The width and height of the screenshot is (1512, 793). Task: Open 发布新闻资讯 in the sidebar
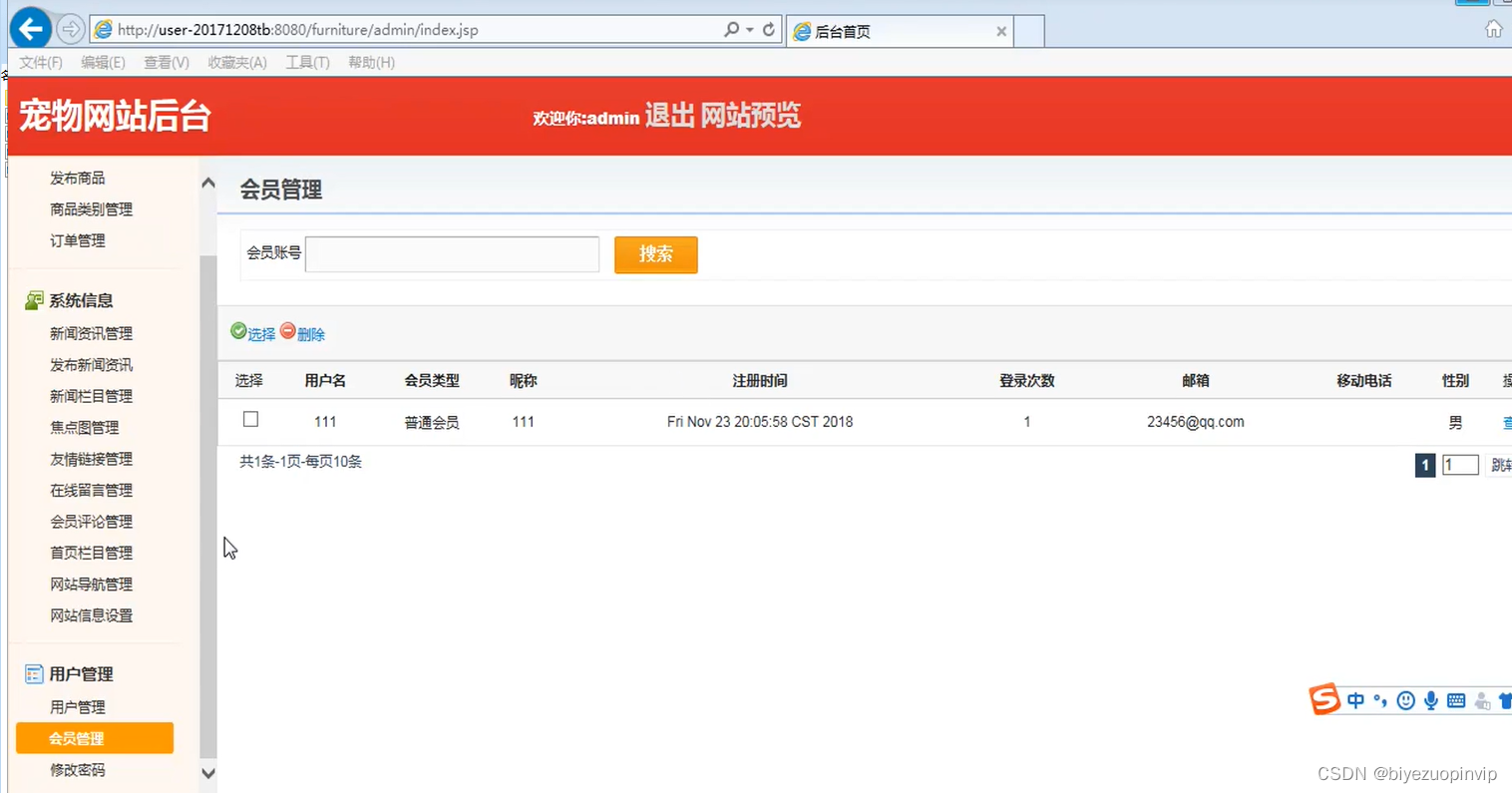click(91, 365)
